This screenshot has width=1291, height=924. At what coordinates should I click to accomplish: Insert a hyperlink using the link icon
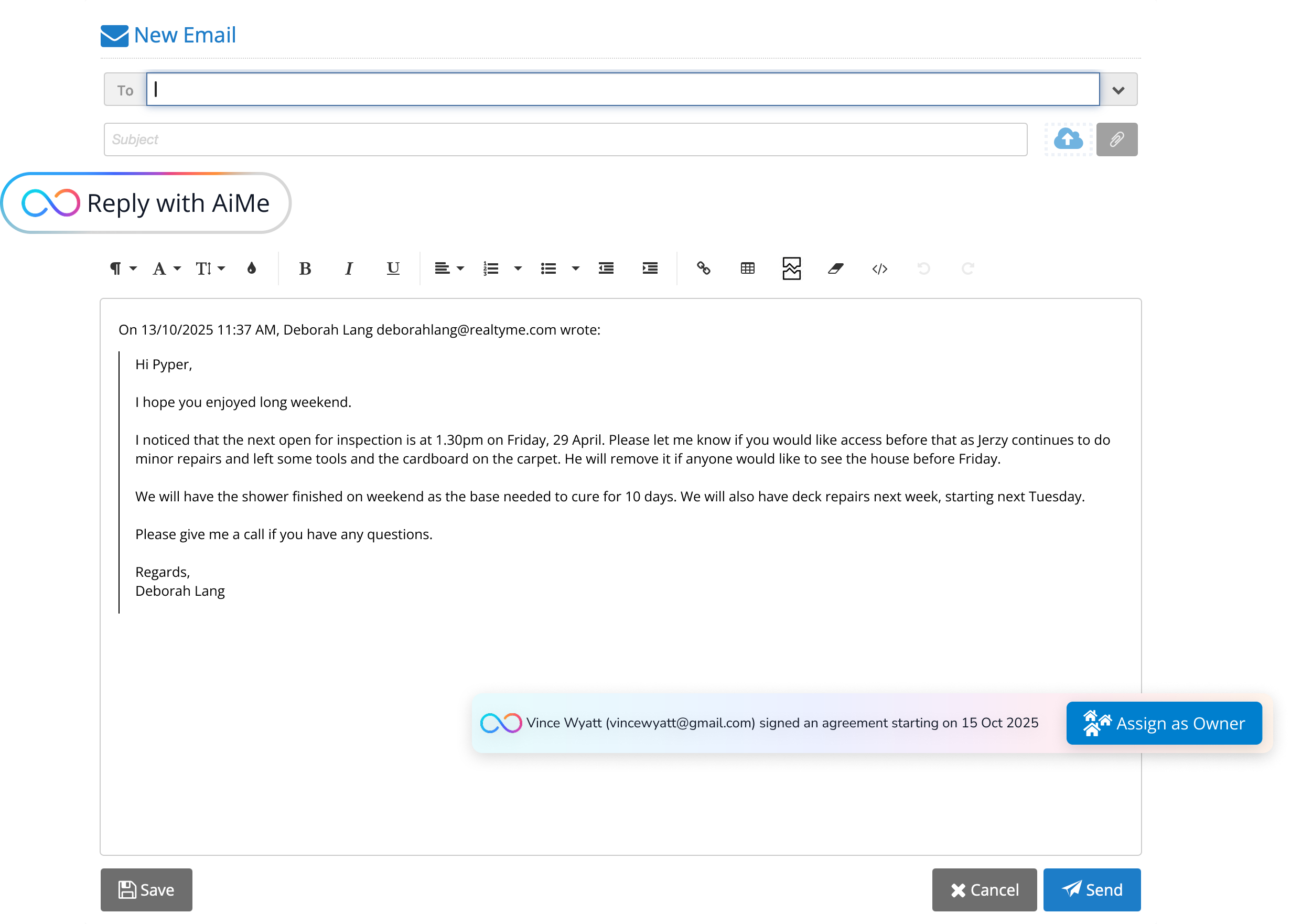[x=703, y=268]
